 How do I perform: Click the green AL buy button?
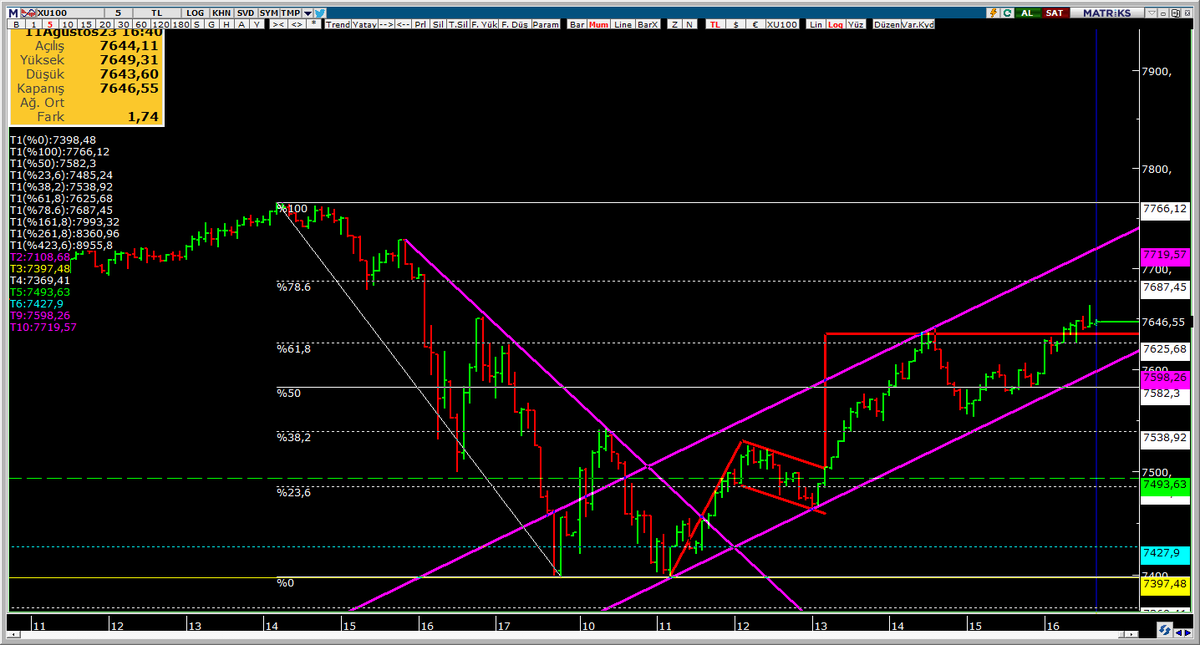click(1027, 13)
